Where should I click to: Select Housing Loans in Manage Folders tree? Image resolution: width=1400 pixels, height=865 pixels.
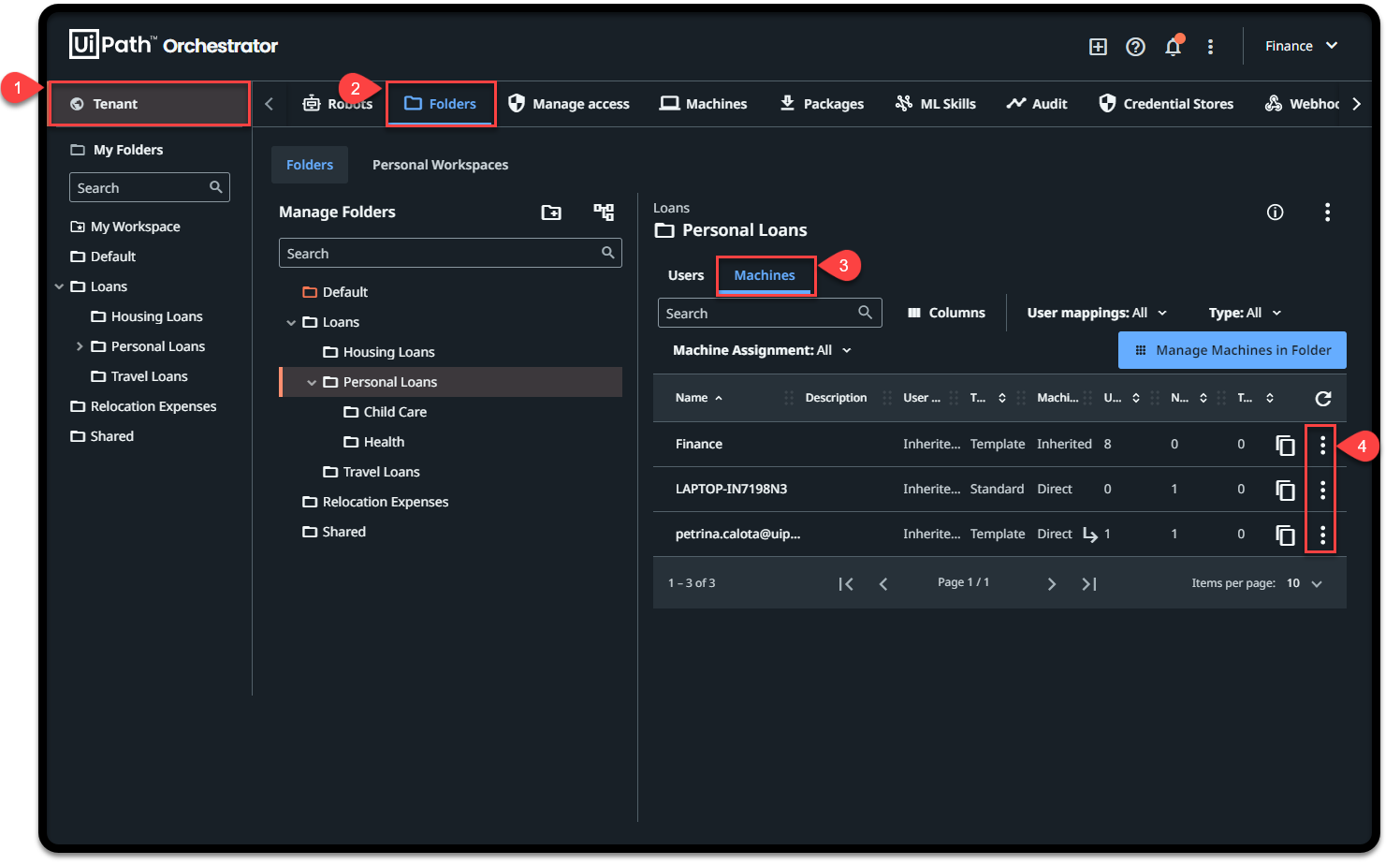tap(378, 352)
